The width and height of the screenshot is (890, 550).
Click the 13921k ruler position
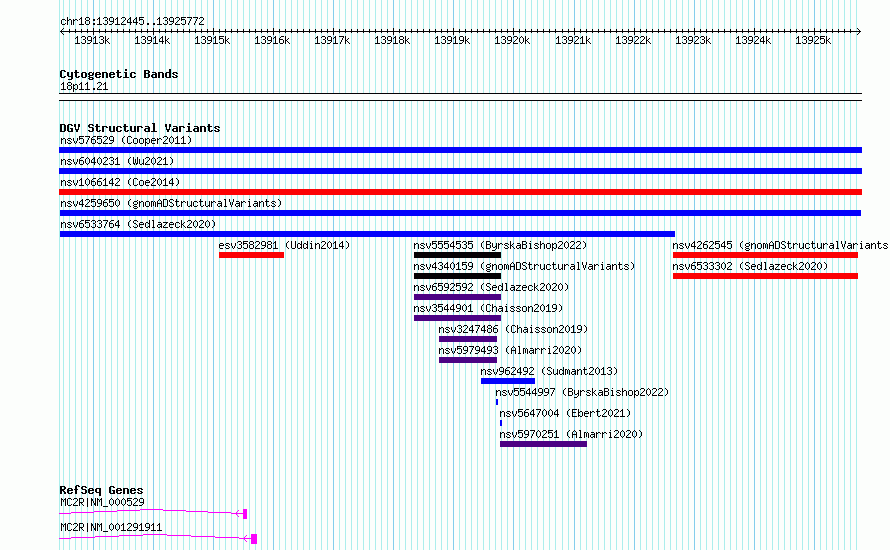(x=573, y=40)
